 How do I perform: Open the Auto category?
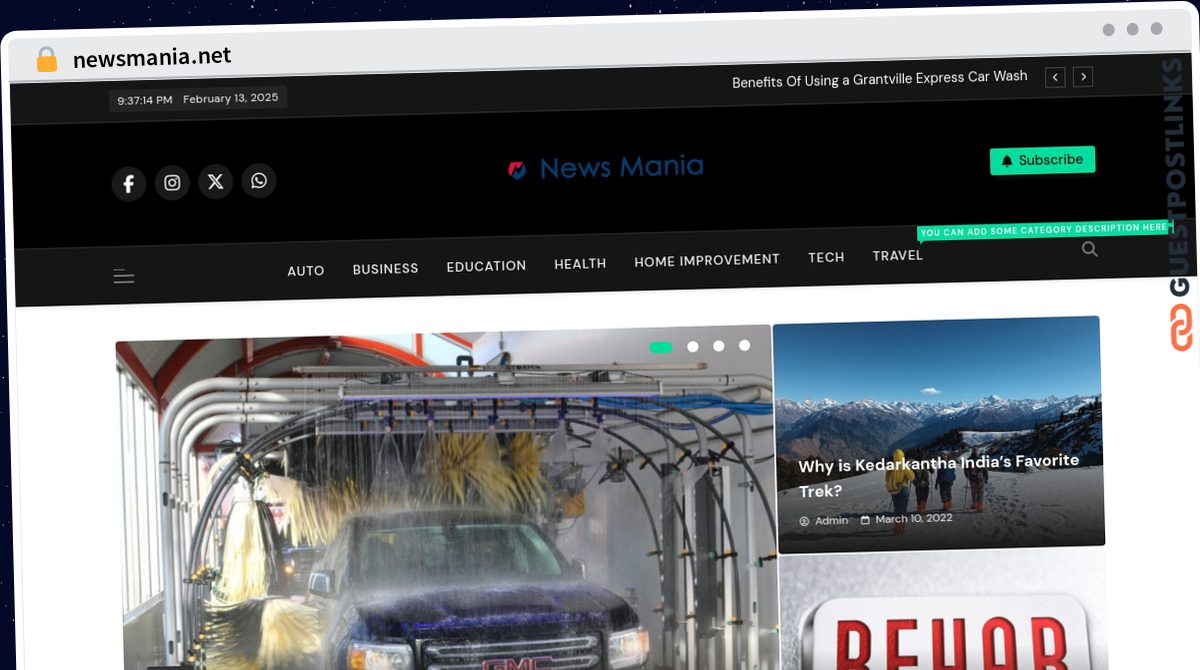tap(306, 271)
